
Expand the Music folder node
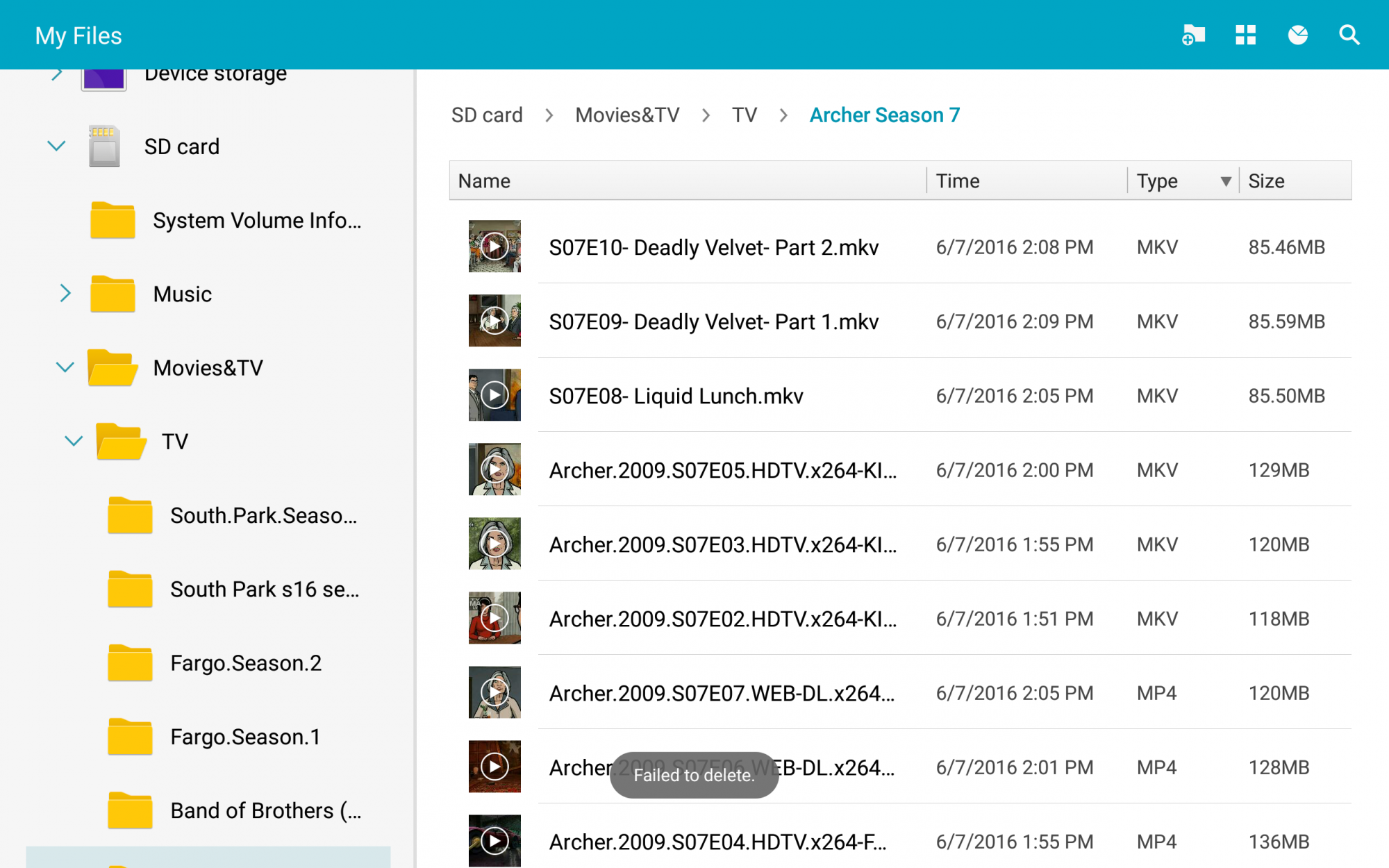click(65, 293)
